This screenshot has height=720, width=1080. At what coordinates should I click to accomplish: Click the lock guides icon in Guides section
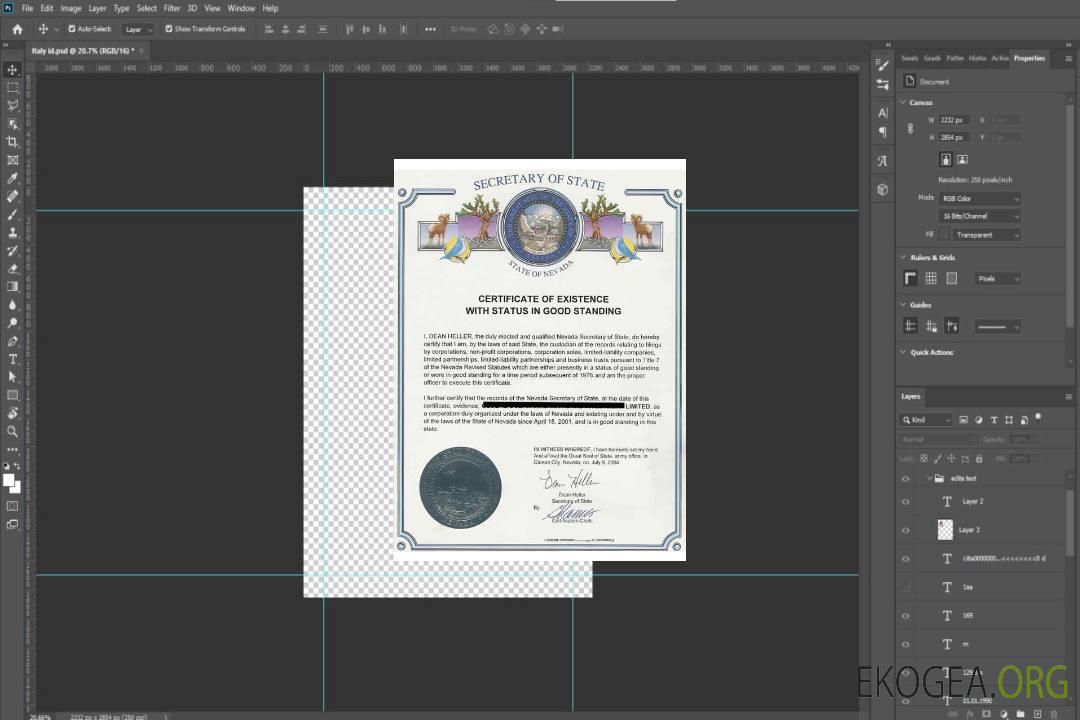(931, 327)
